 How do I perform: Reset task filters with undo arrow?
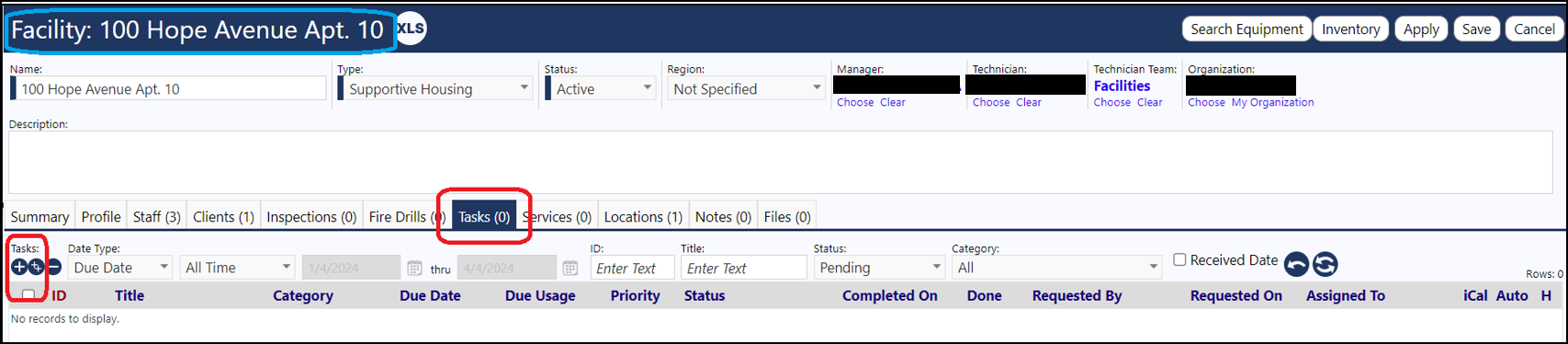click(x=1296, y=265)
